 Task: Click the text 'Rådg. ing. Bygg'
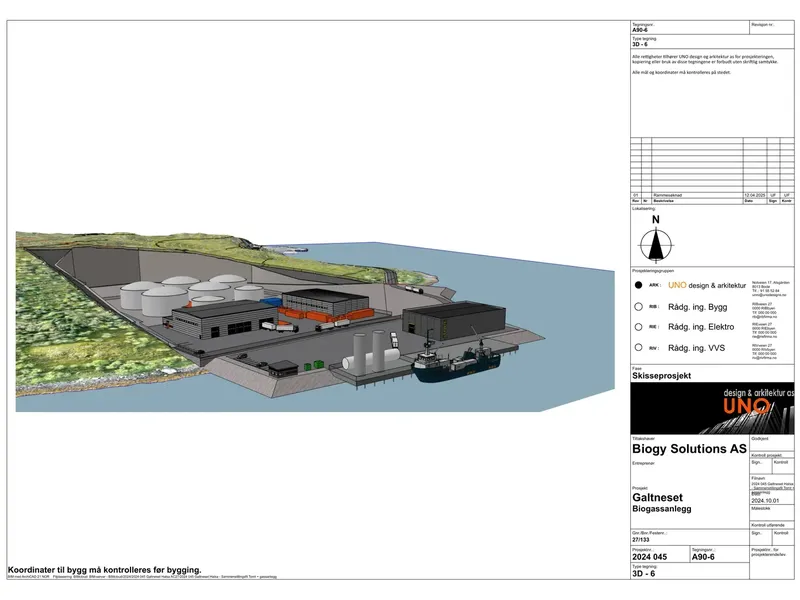coord(697,307)
